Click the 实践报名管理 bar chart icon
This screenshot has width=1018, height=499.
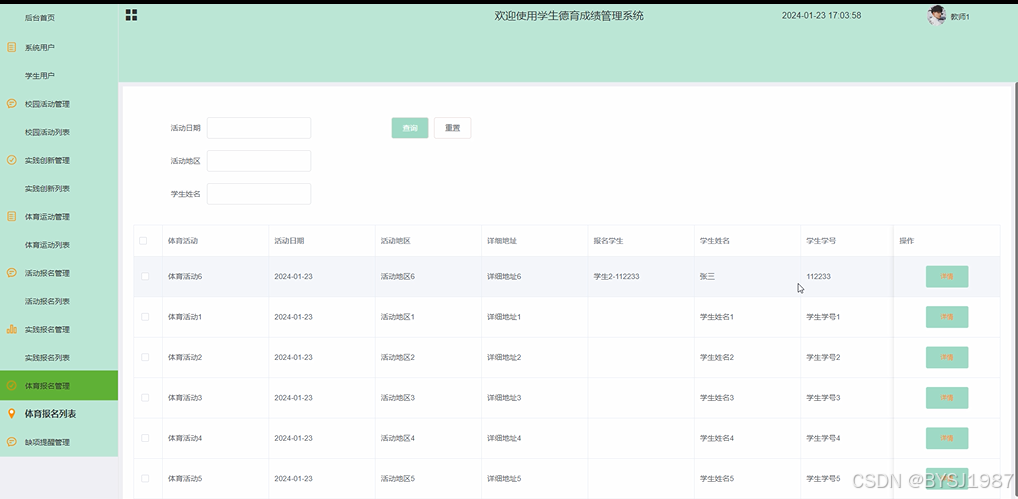tap(11, 329)
